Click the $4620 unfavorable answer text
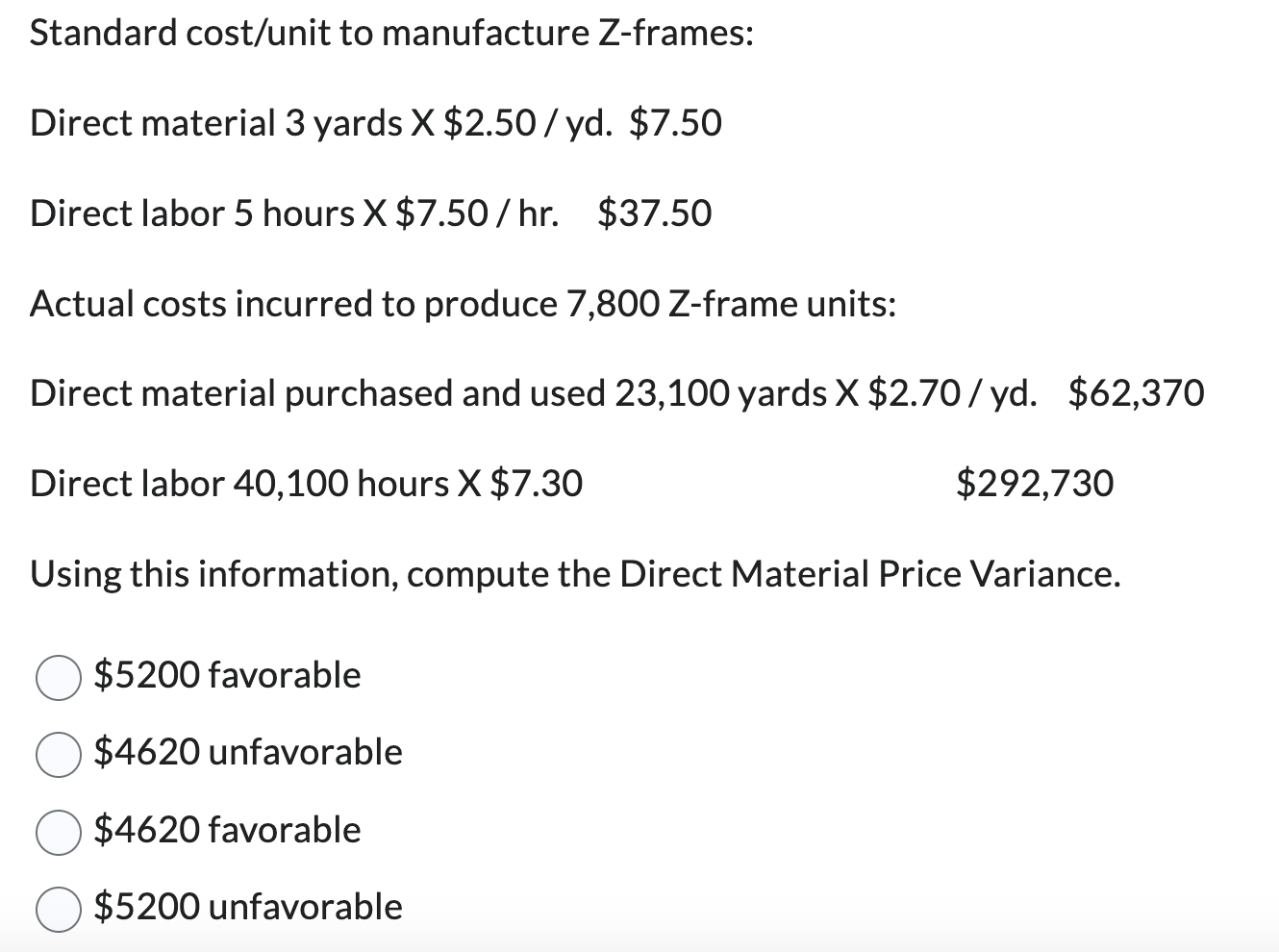This screenshot has height=952, width=1279. click(246, 753)
